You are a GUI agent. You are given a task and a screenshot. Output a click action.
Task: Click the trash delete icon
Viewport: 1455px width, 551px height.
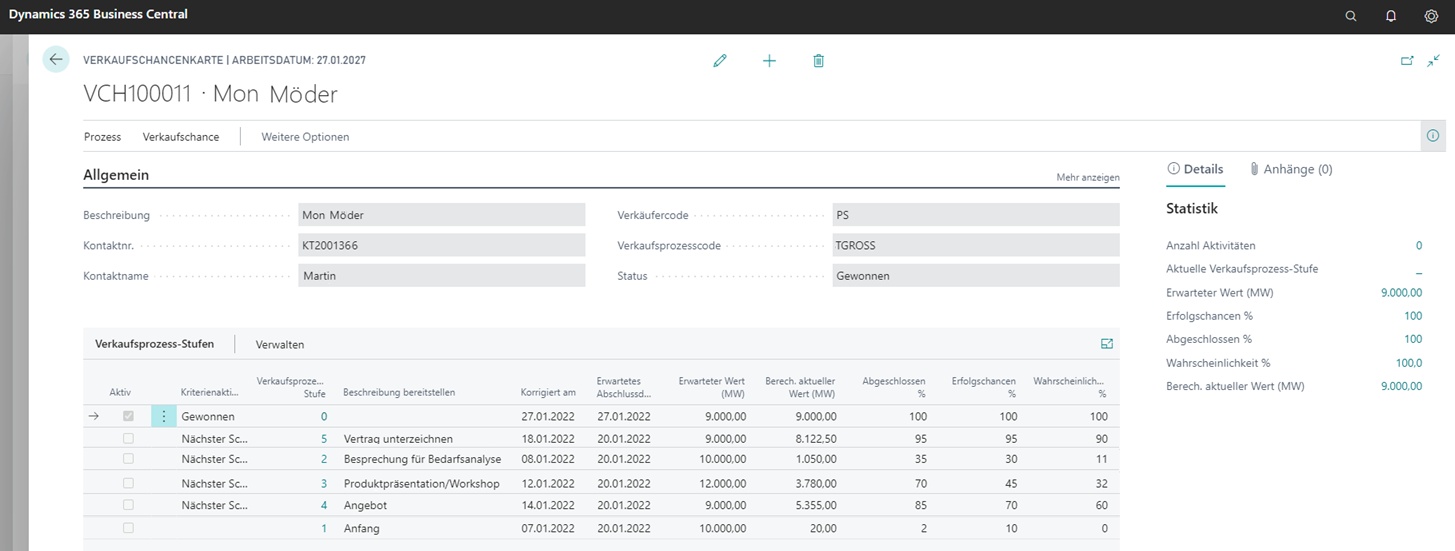click(x=819, y=61)
